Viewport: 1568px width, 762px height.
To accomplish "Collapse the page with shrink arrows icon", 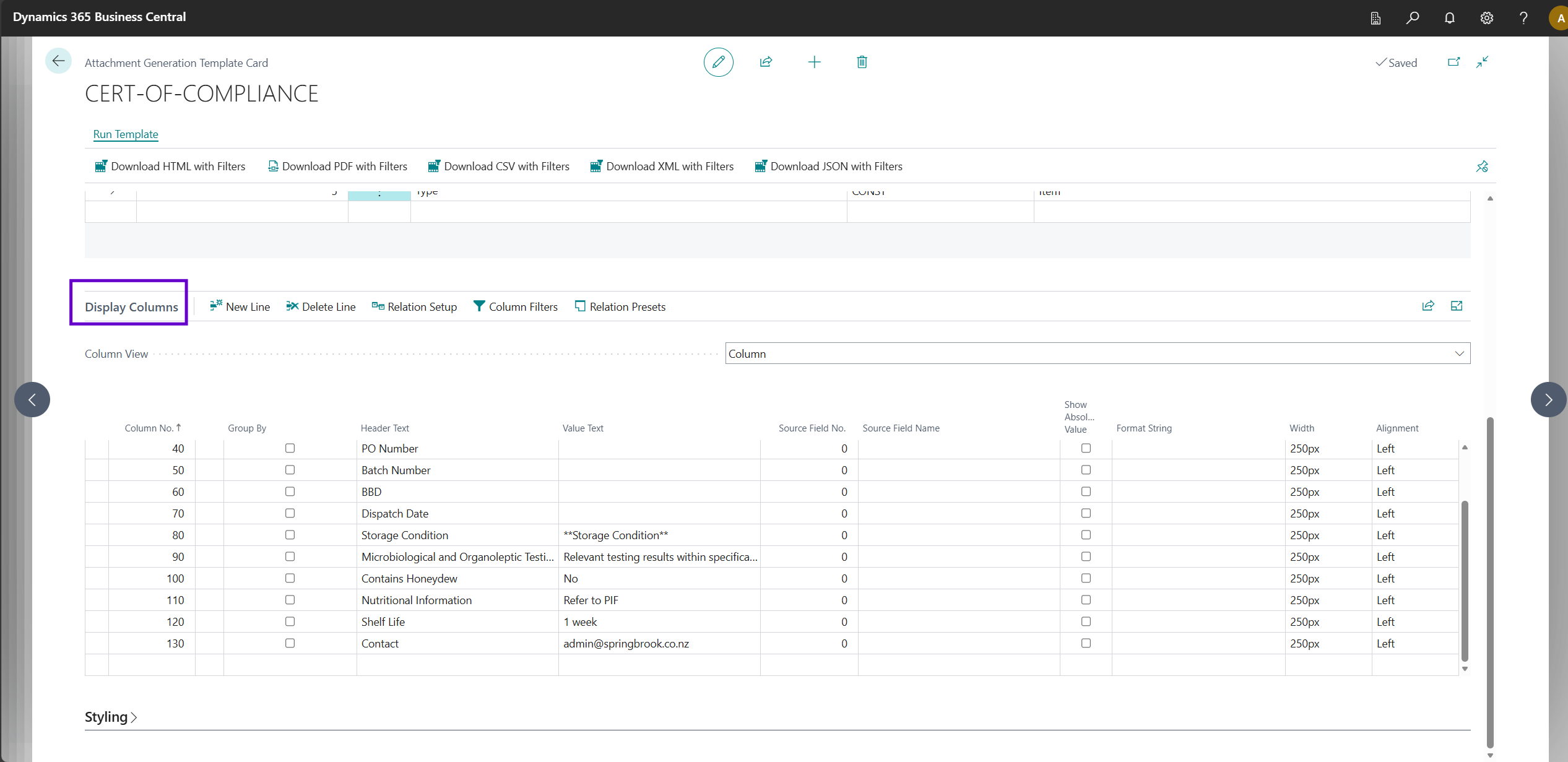I will 1482,62.
